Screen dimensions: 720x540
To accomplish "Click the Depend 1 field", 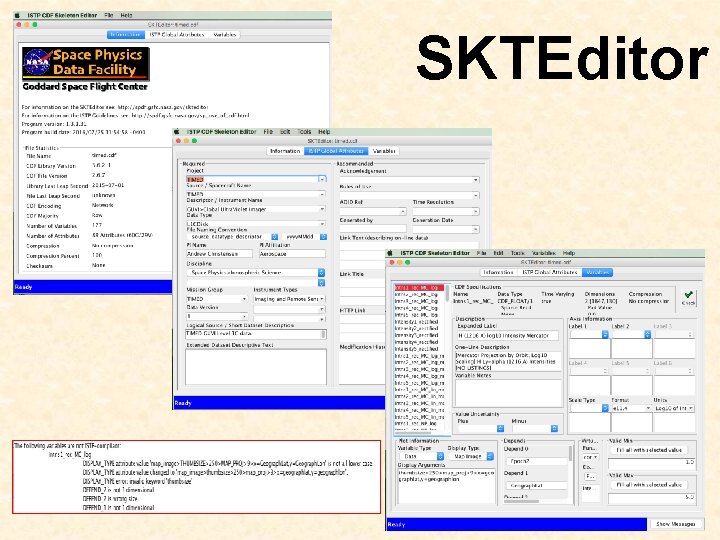I will [536, 485].
